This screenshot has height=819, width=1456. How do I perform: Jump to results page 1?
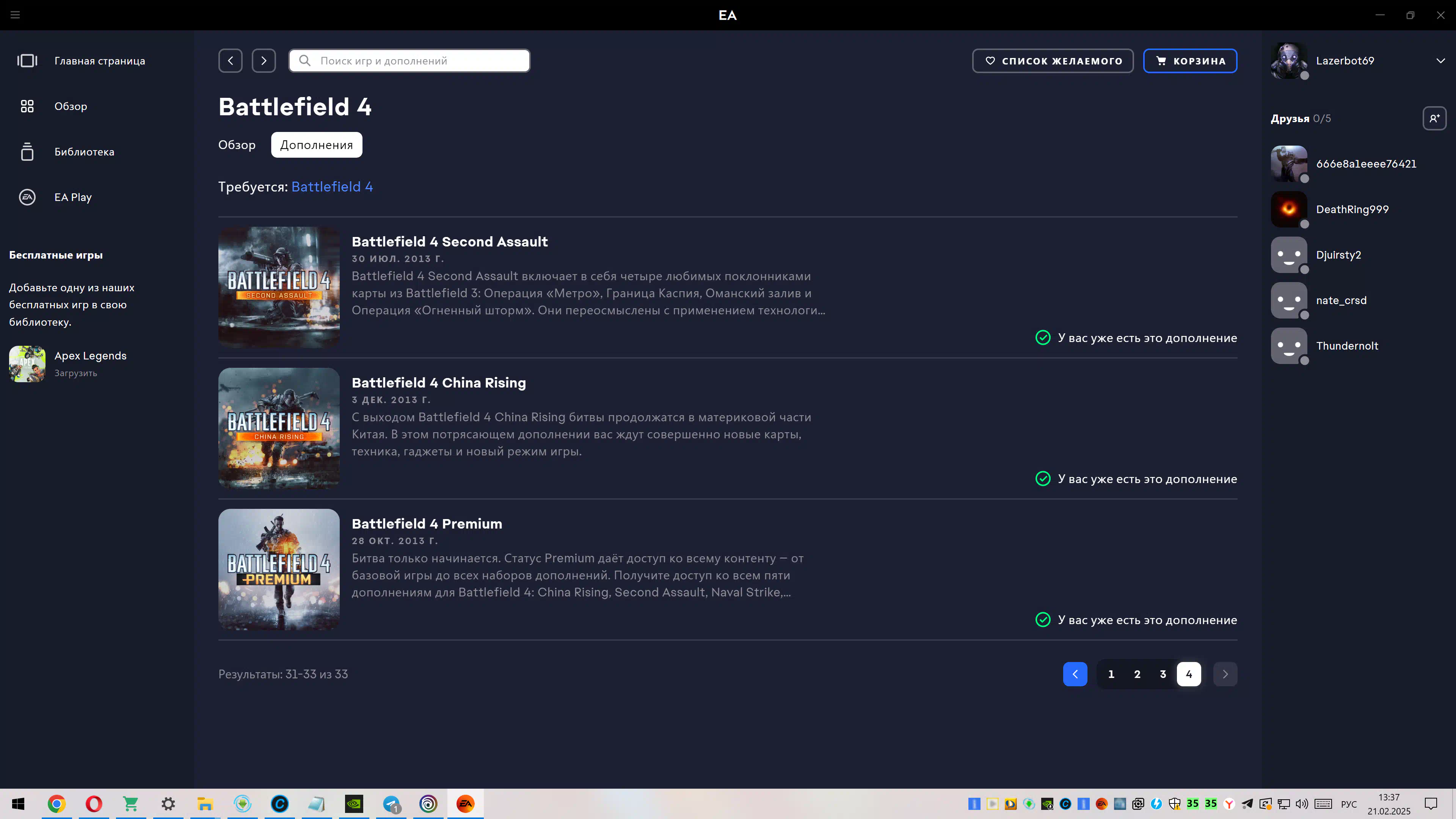(x=1111, y=674)
